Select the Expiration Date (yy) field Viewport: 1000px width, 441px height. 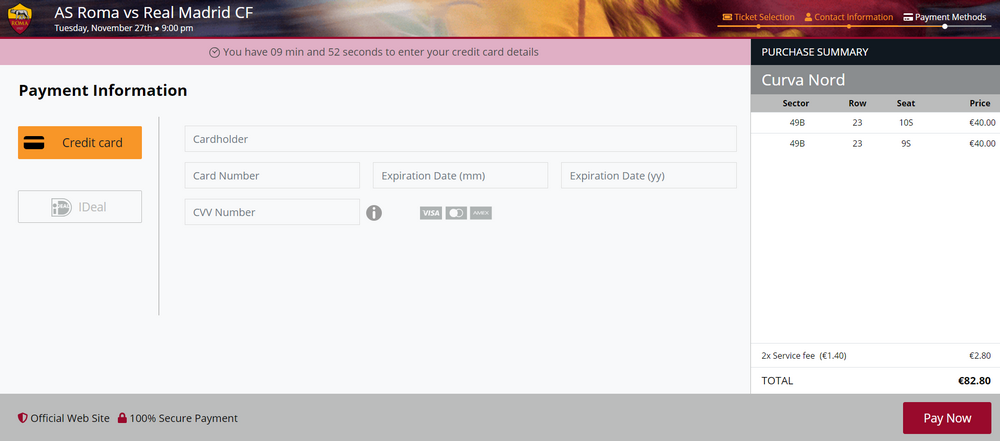click(649, 176)
